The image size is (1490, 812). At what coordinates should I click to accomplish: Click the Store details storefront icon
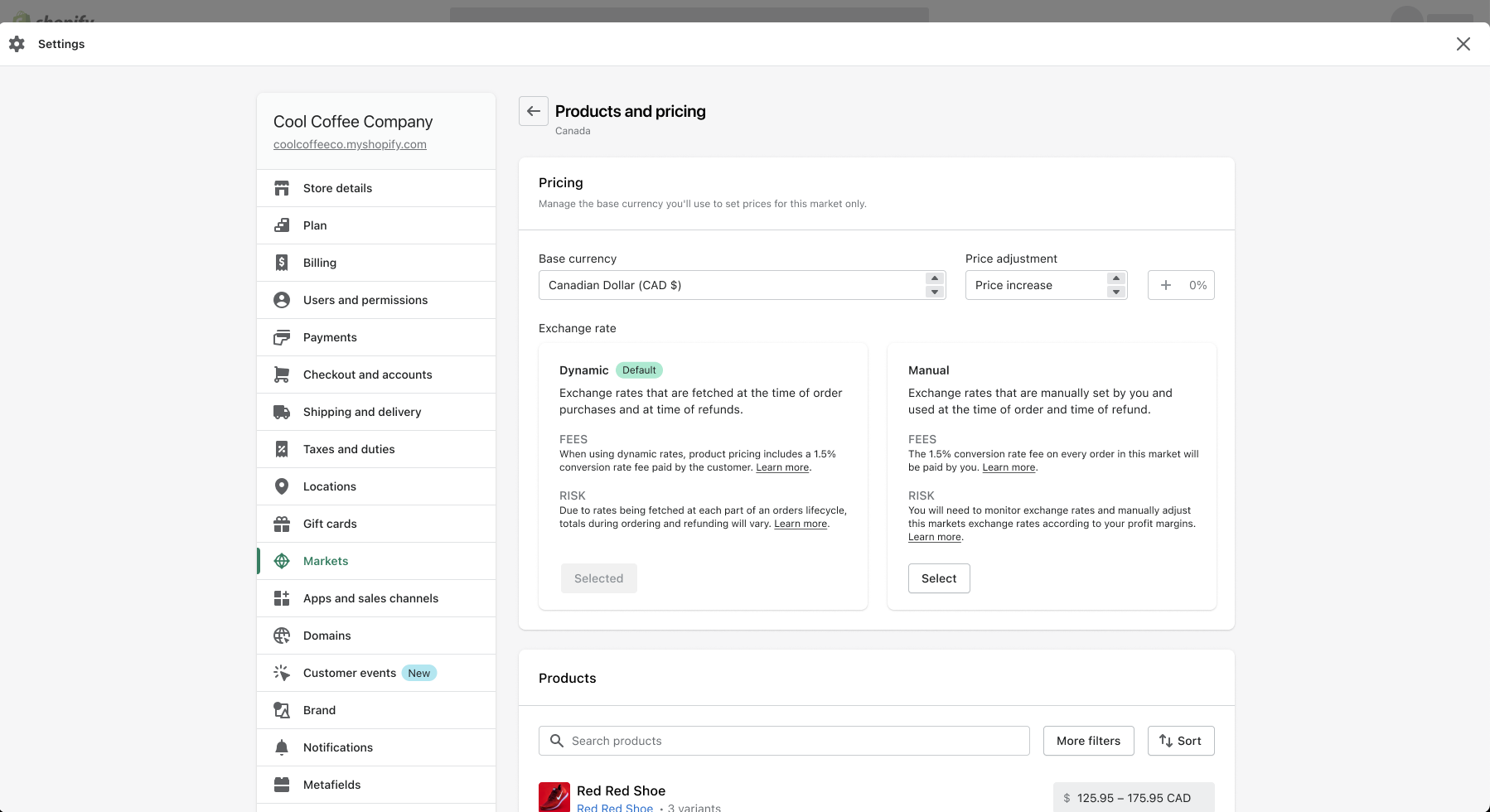pos(282,188)
